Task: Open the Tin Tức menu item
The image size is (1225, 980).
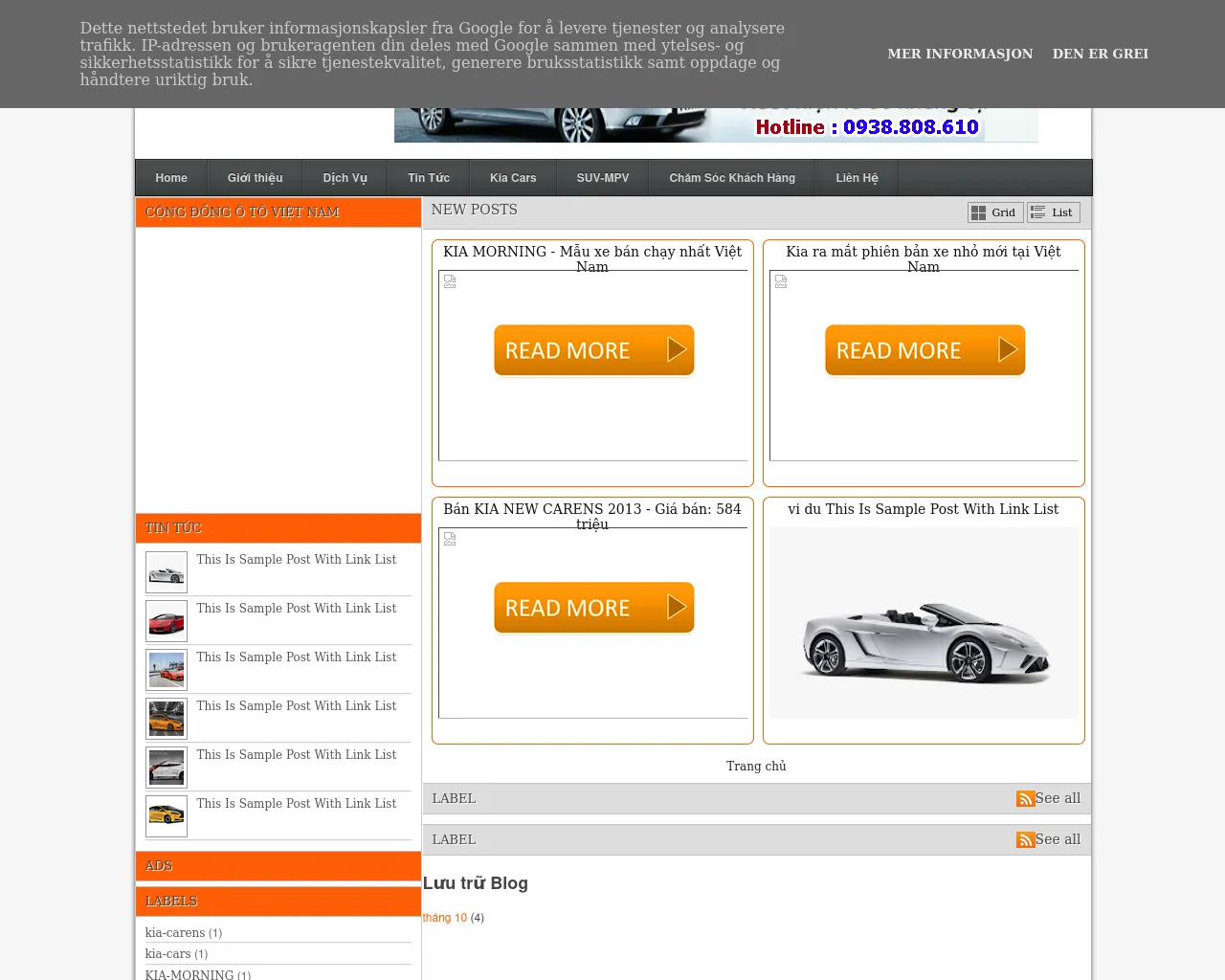Action: pos(429,178)
